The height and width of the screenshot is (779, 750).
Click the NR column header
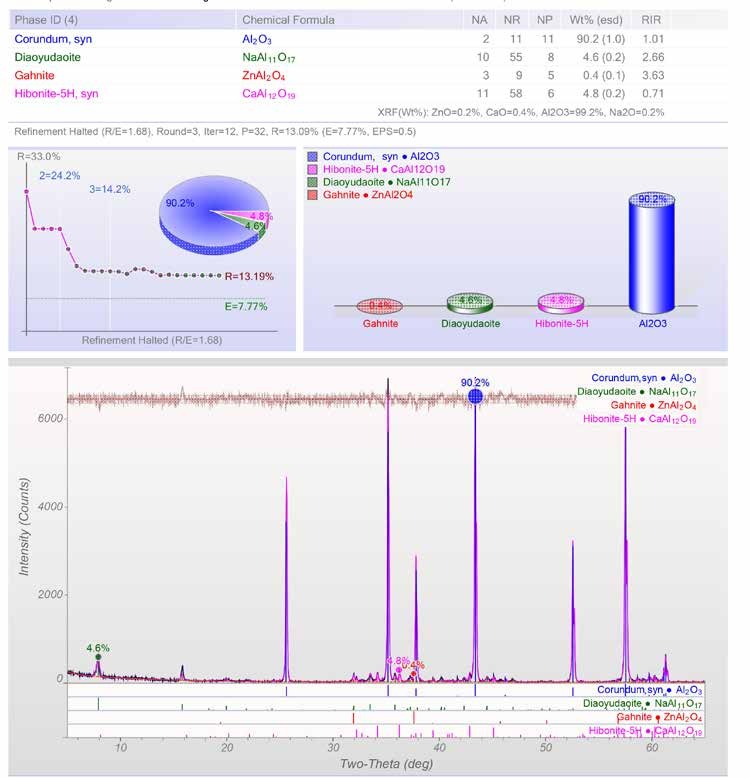(512, 20)
